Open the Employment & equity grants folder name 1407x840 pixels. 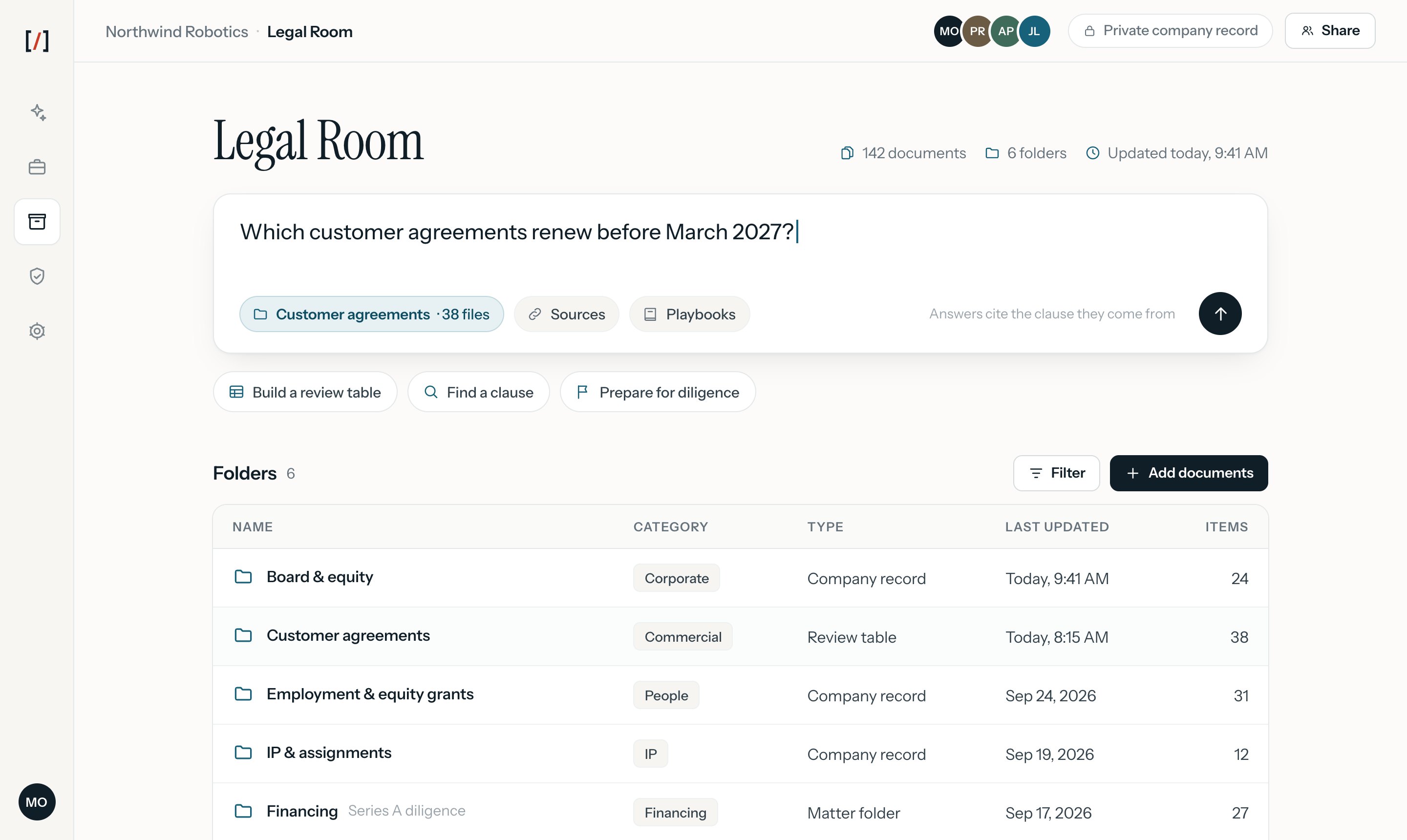click(370, 694)
